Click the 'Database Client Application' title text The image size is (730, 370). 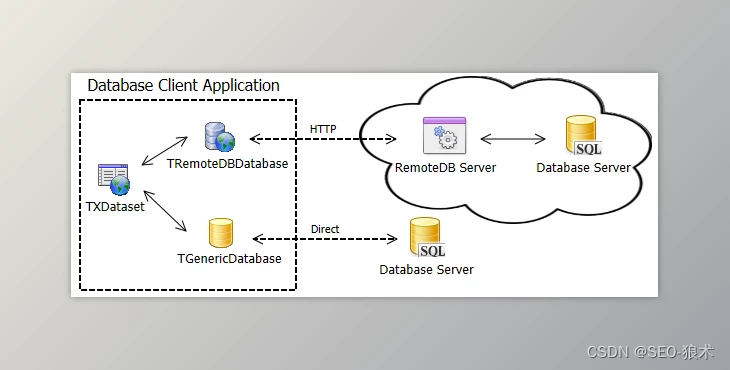183,86
